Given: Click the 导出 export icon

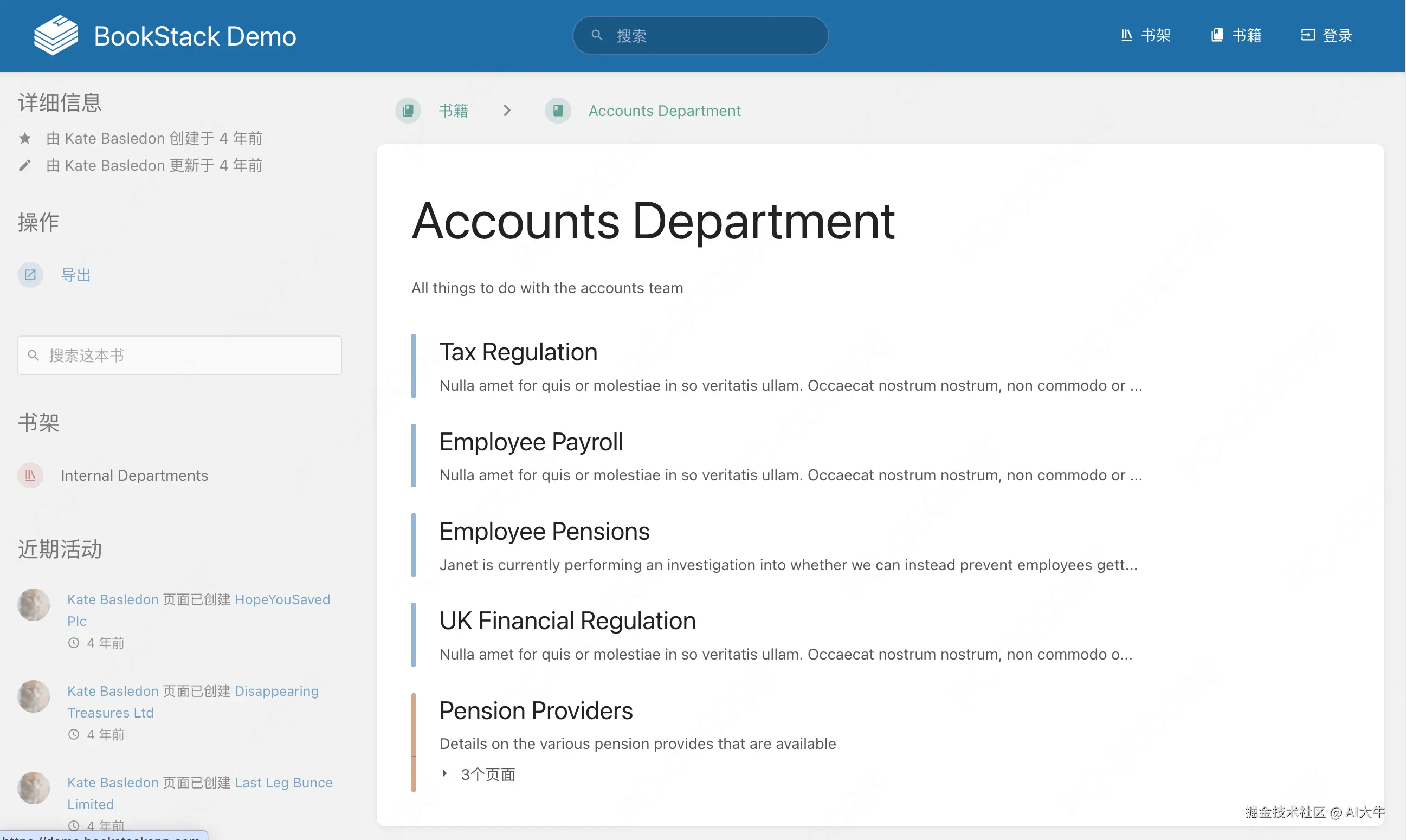Looking at the screenshot, I should click(30, 275).
